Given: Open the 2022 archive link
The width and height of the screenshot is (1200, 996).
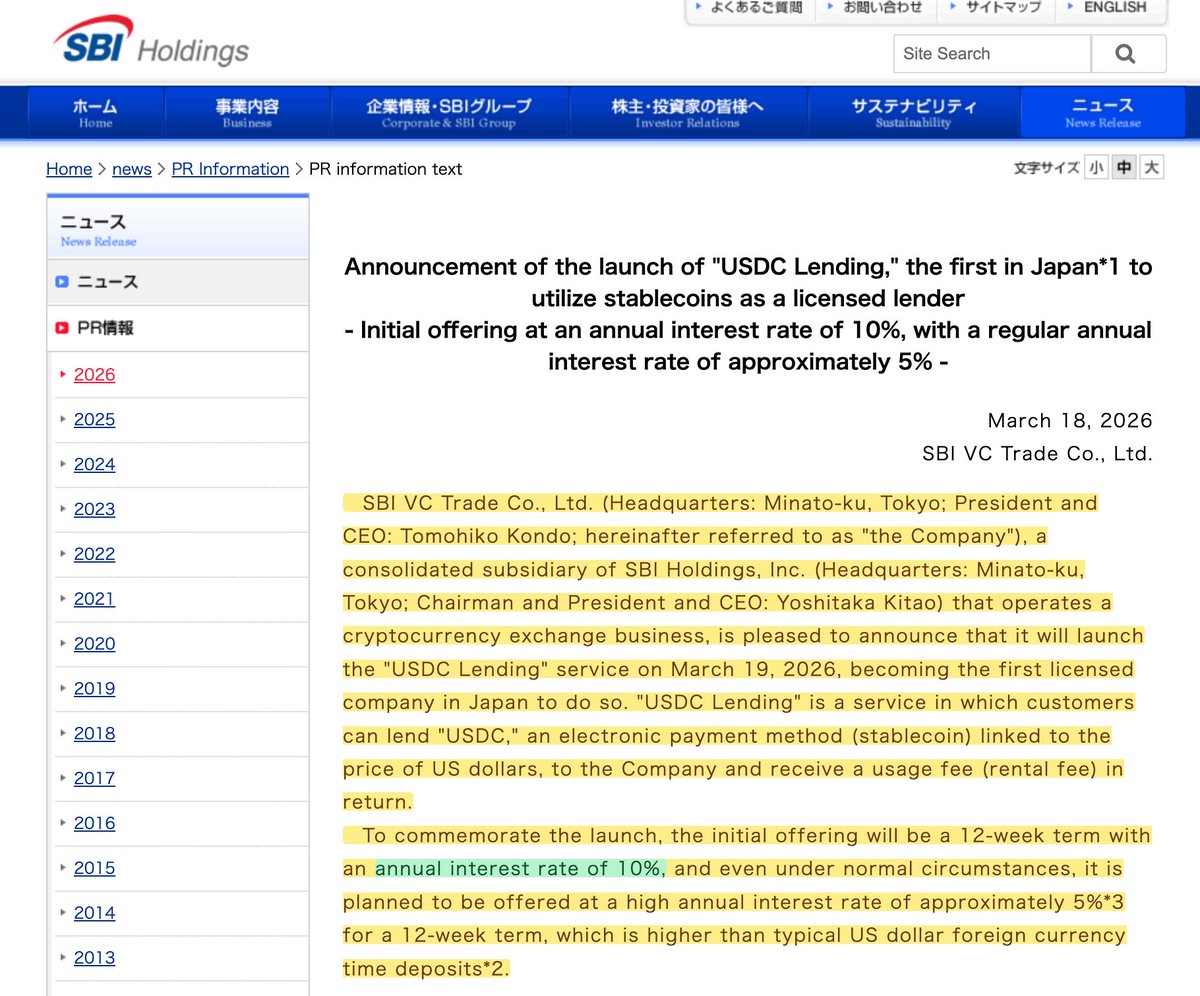Looking at the screenshot, I should [x=94, y=554].
